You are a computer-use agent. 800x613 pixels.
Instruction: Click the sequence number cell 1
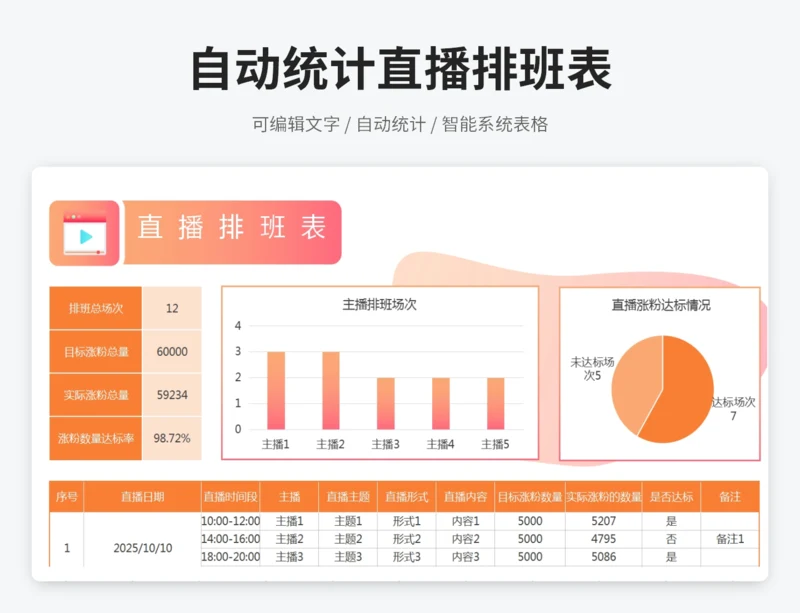click(x=67, y=548)
